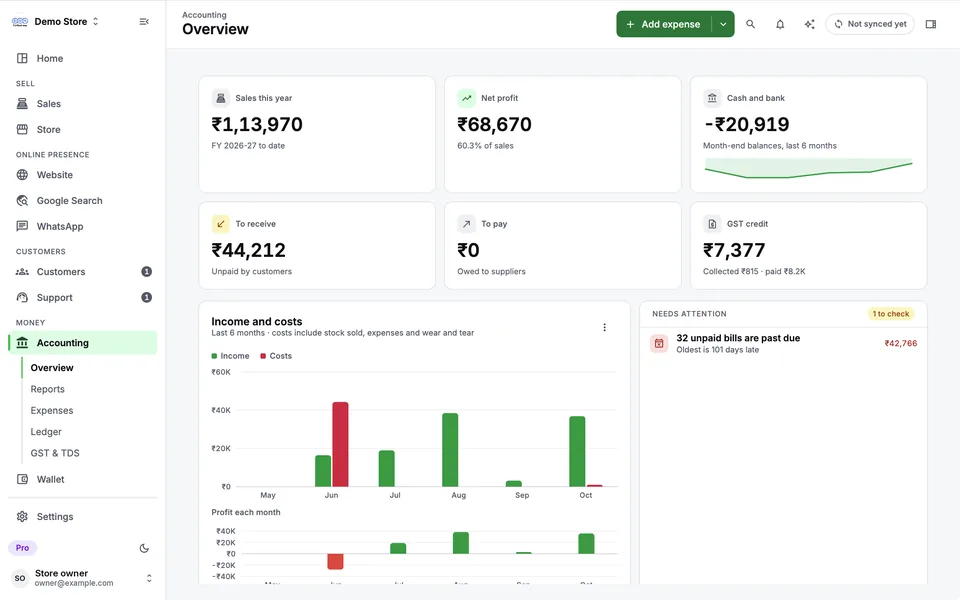Screen dimensions: 960x600
Task: Open the Add expense dropdown arrow
Action: click(x=723, y=24)
